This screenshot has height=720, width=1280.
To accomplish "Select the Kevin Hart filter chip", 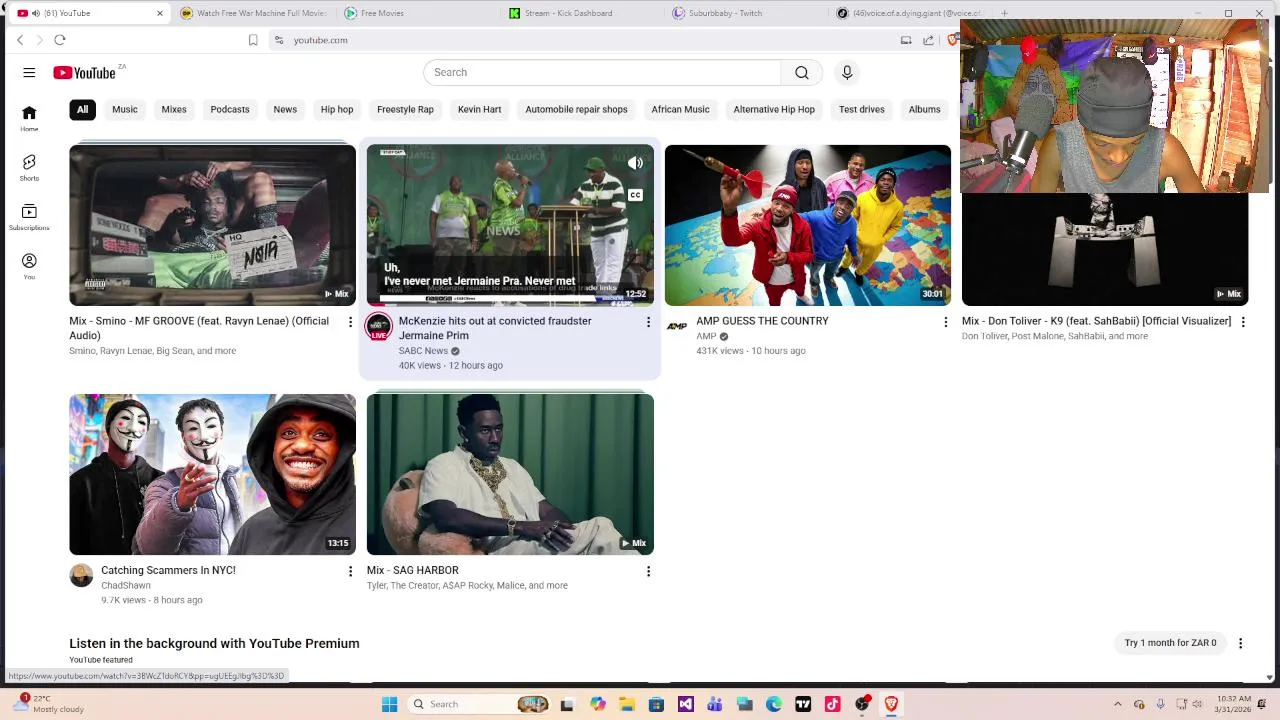I will (x=479, y=109).
